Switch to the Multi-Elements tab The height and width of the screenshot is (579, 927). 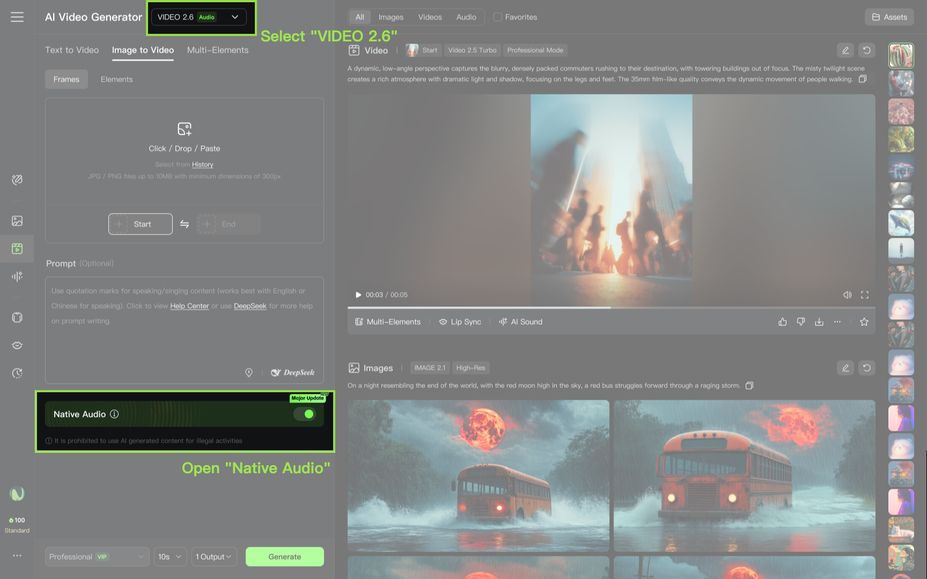(217, 50)
